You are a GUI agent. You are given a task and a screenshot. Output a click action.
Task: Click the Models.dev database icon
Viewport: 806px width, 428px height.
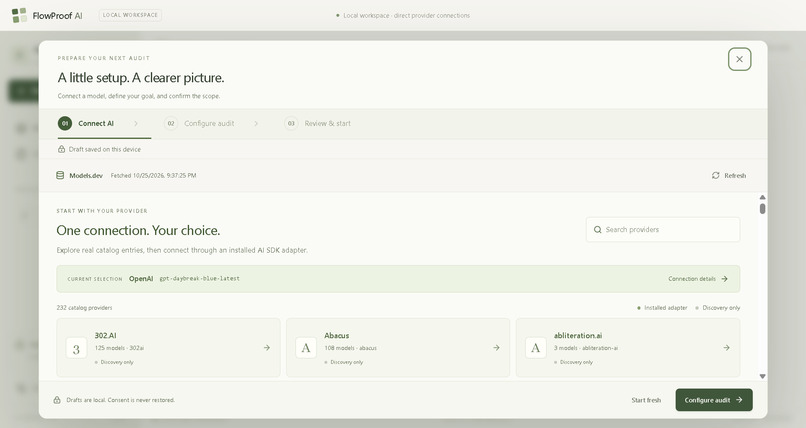[x=60, y=175]
